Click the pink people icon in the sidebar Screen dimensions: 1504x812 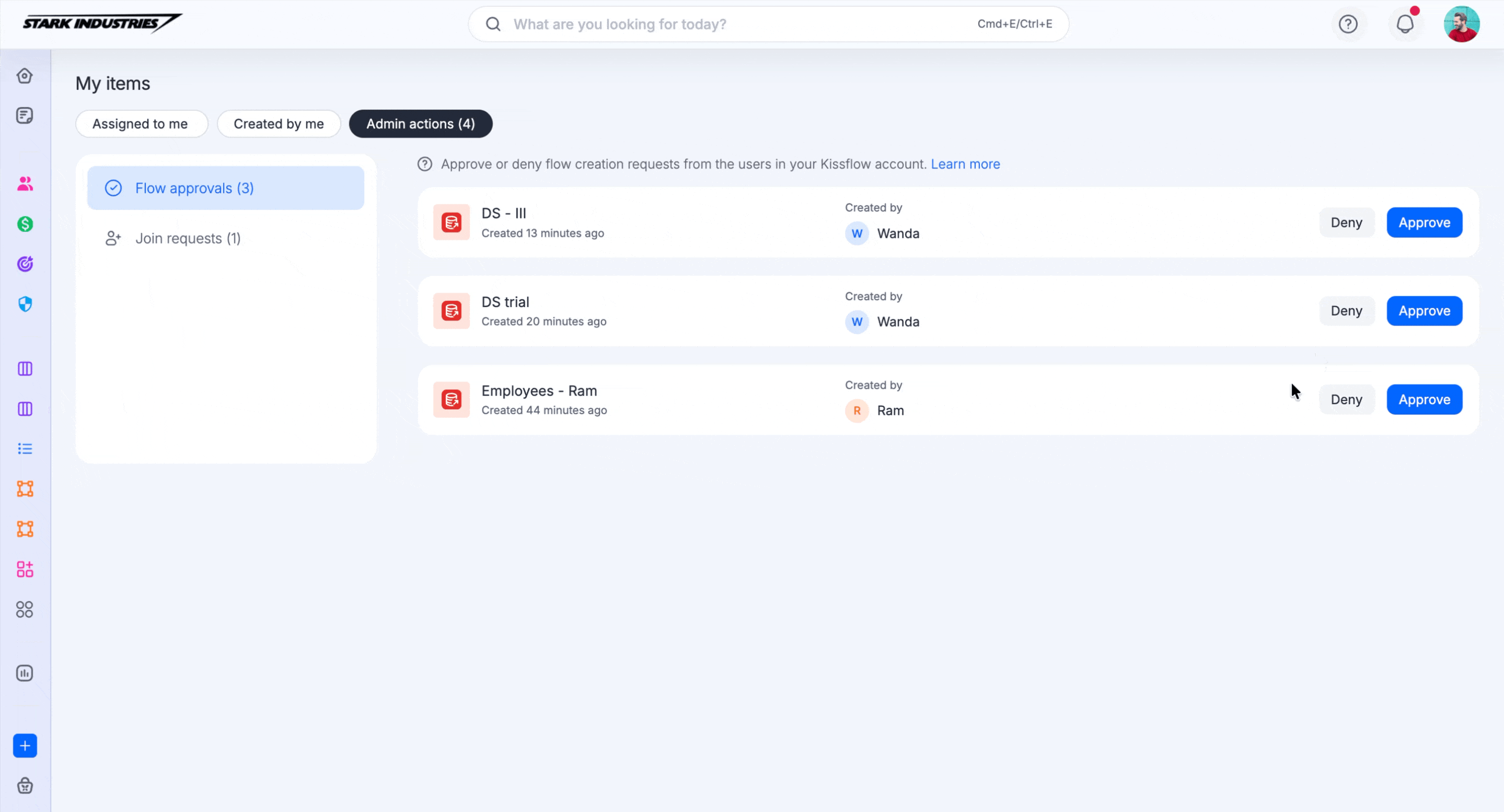25,184
